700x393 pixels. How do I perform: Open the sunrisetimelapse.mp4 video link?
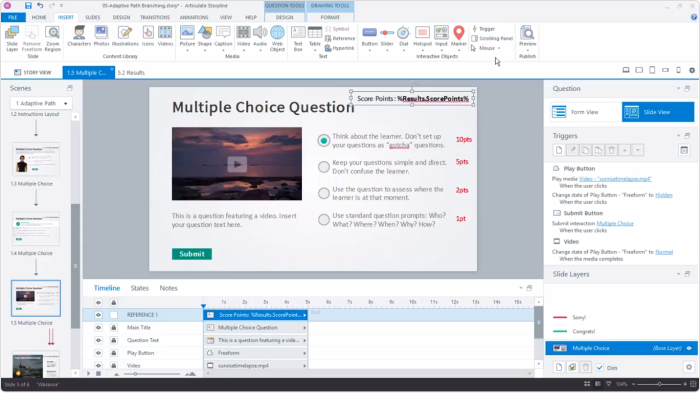615,179
